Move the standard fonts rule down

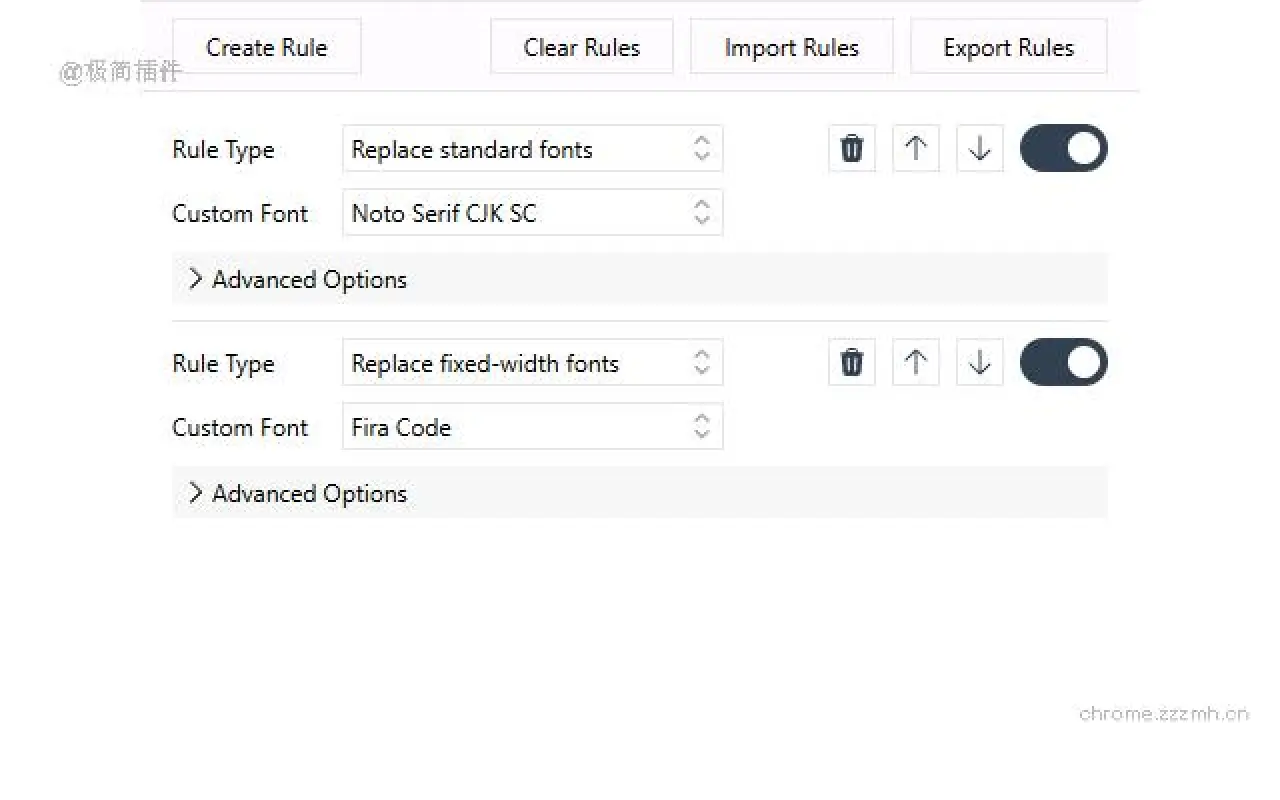(x=979, y=149)
